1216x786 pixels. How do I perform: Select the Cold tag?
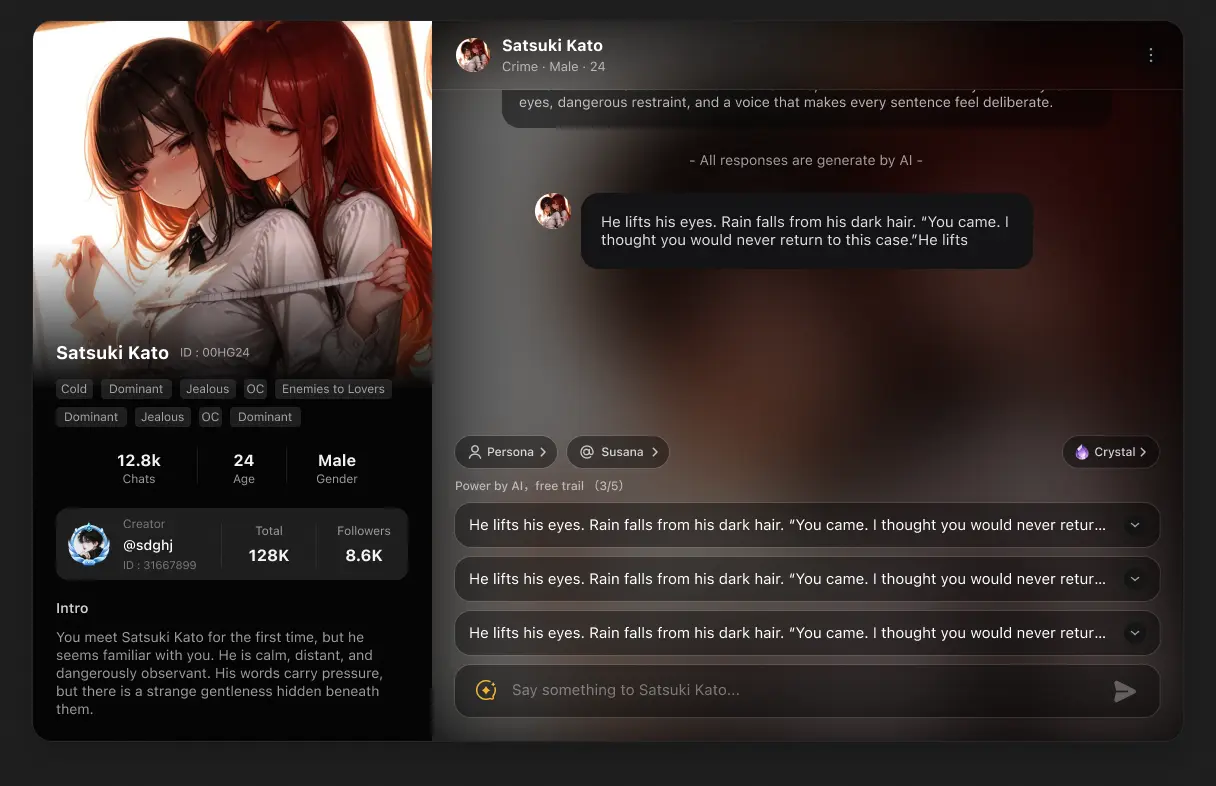pos(74,389)
